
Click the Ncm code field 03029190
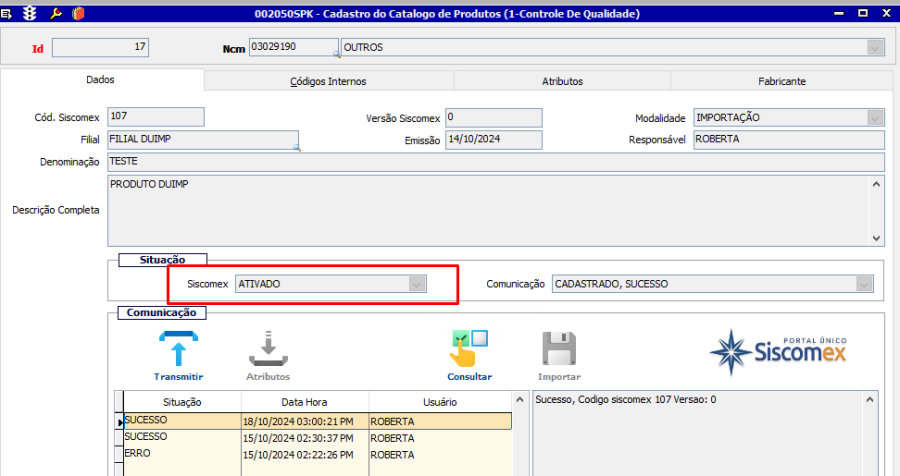(293, 47)
